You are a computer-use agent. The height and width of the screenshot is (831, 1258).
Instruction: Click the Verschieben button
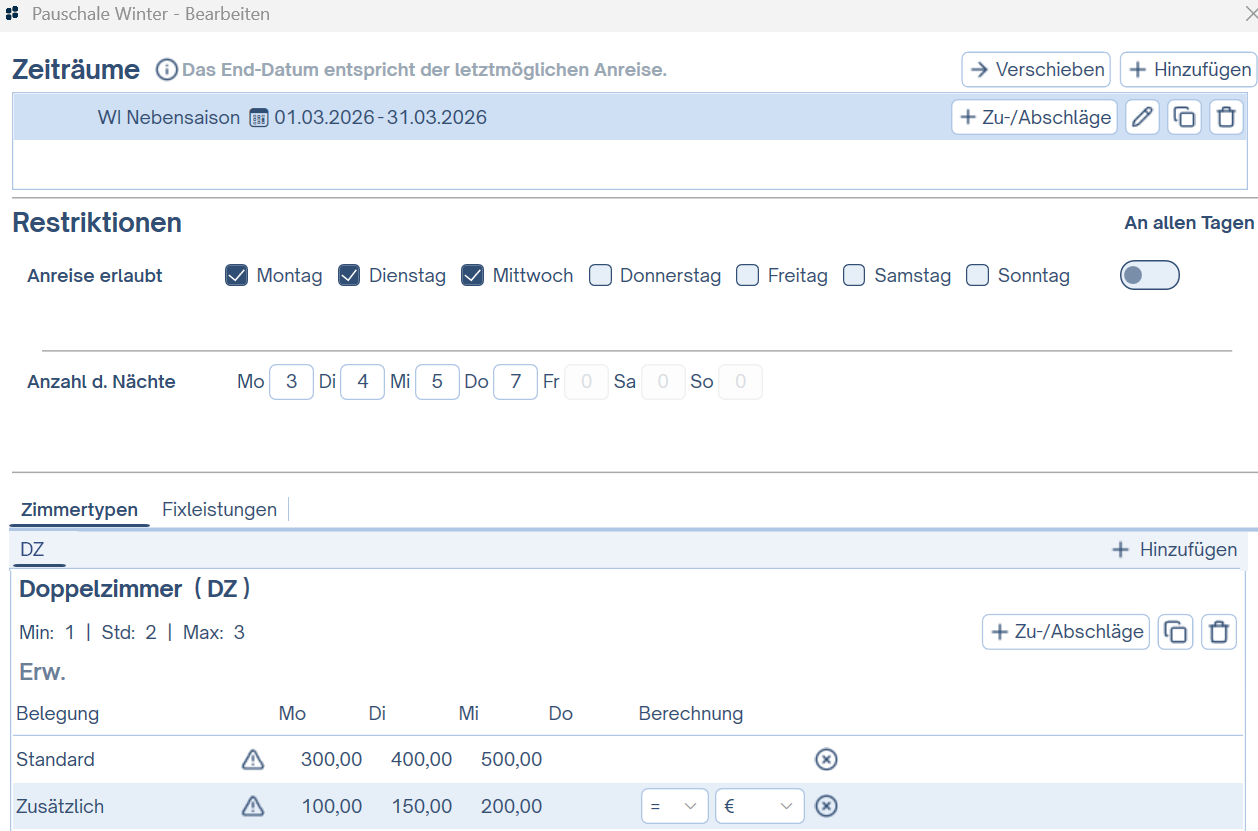[x=1036, y=70]
